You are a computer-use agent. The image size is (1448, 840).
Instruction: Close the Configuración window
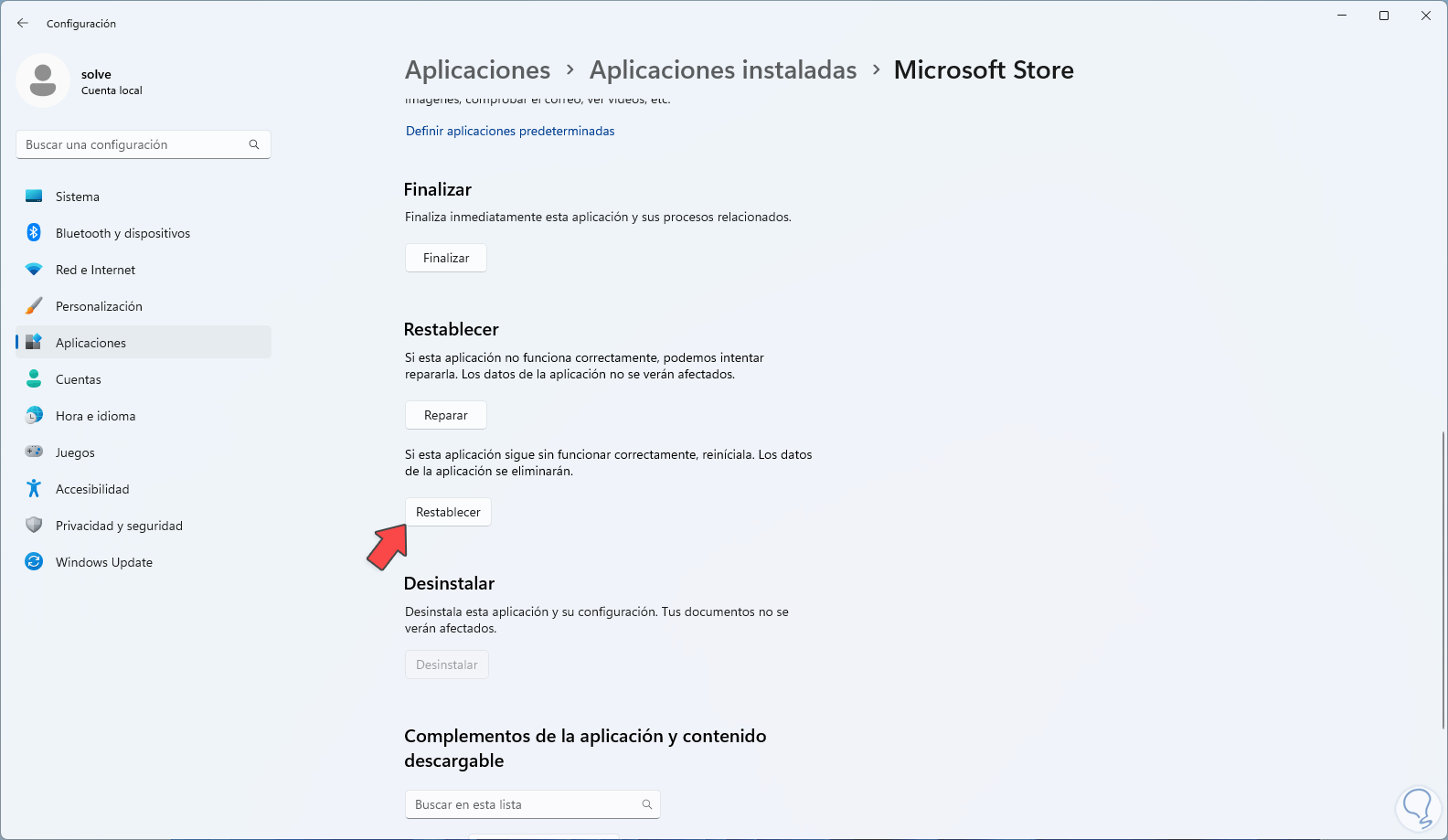(1426, 16)
